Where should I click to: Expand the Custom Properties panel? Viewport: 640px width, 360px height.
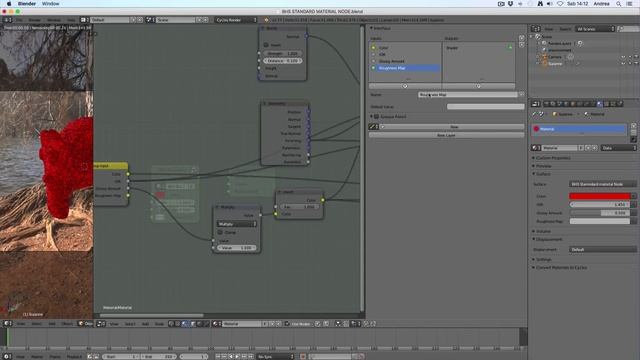[x=552, y=158]
